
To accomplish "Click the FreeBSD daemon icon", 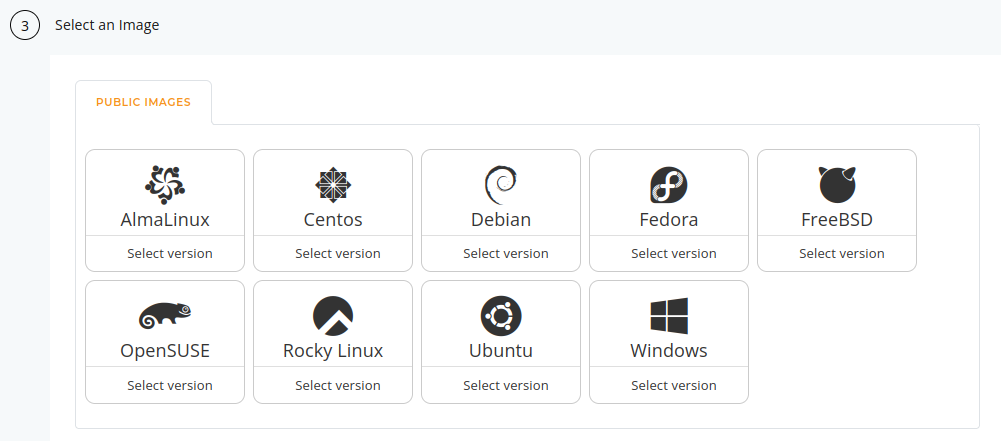I will (836, 184).
